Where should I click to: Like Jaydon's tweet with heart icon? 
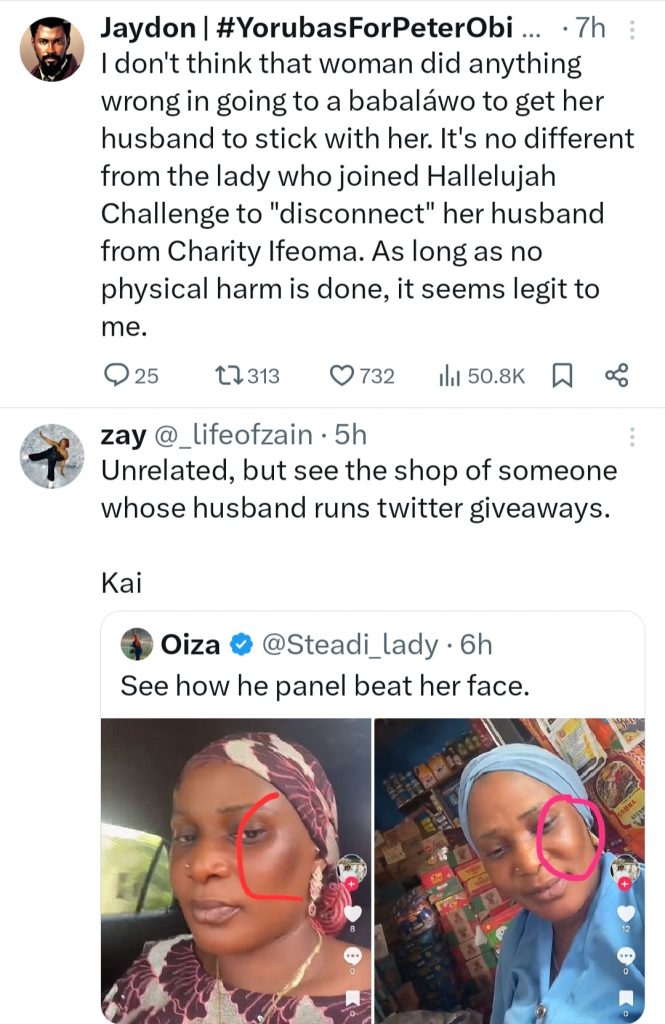coord(361,376)
